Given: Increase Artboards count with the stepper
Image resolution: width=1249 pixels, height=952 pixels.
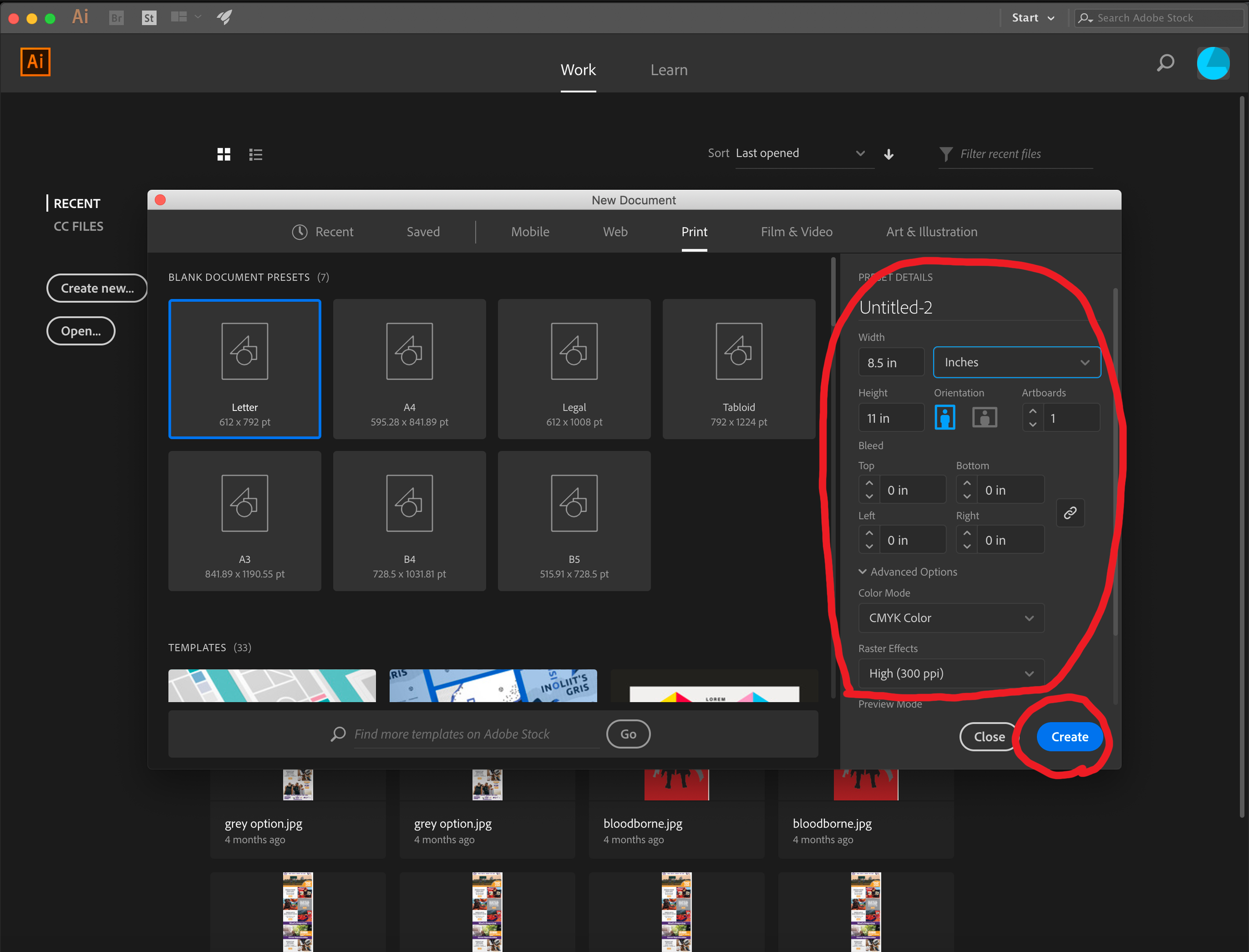Looking at the screenshot, I should (1033, 412).
